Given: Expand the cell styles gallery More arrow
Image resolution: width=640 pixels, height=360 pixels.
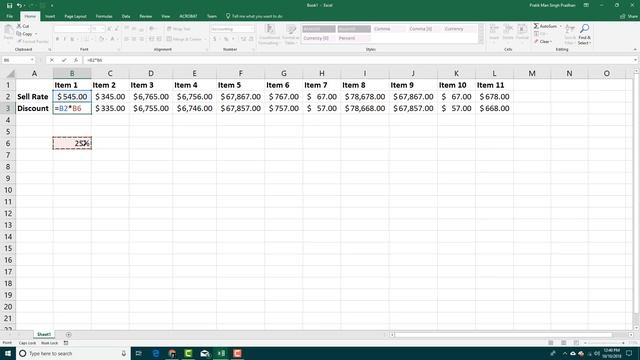Looking at the screenshot, I should [481, 40].
